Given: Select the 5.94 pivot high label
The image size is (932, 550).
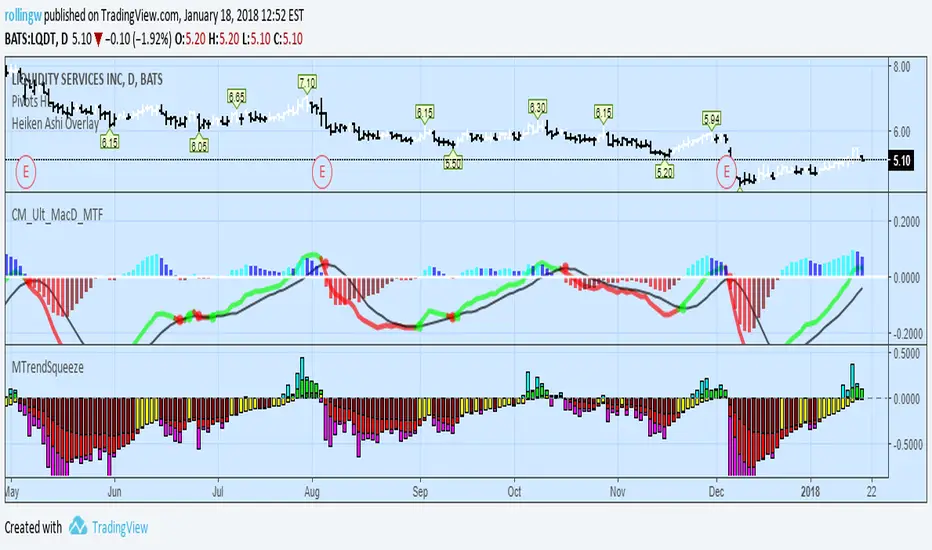Looking at the screenshot, I should 711,118.
